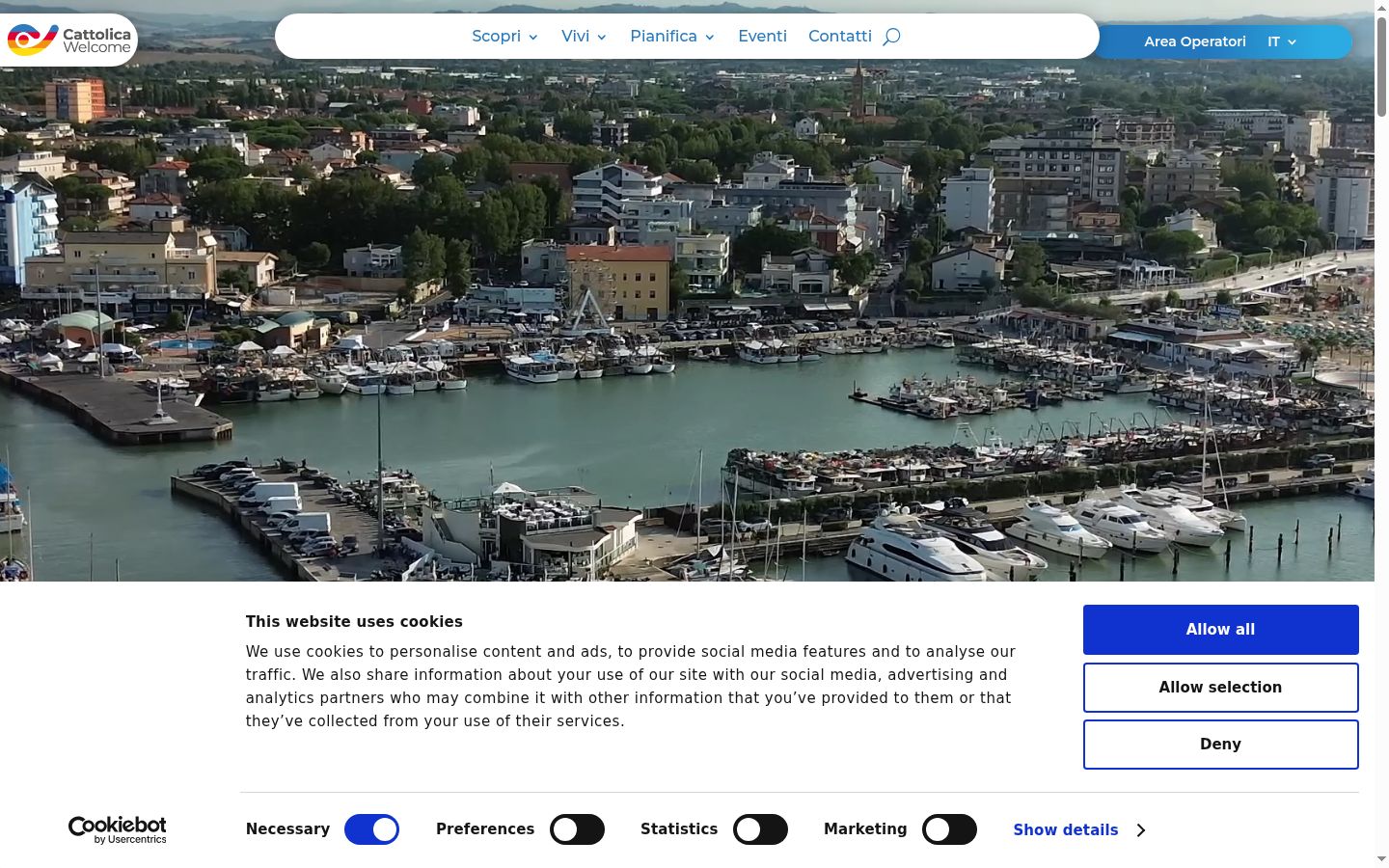
Task: Click the Allow all cookies button
Action: tap(1220, 630)
